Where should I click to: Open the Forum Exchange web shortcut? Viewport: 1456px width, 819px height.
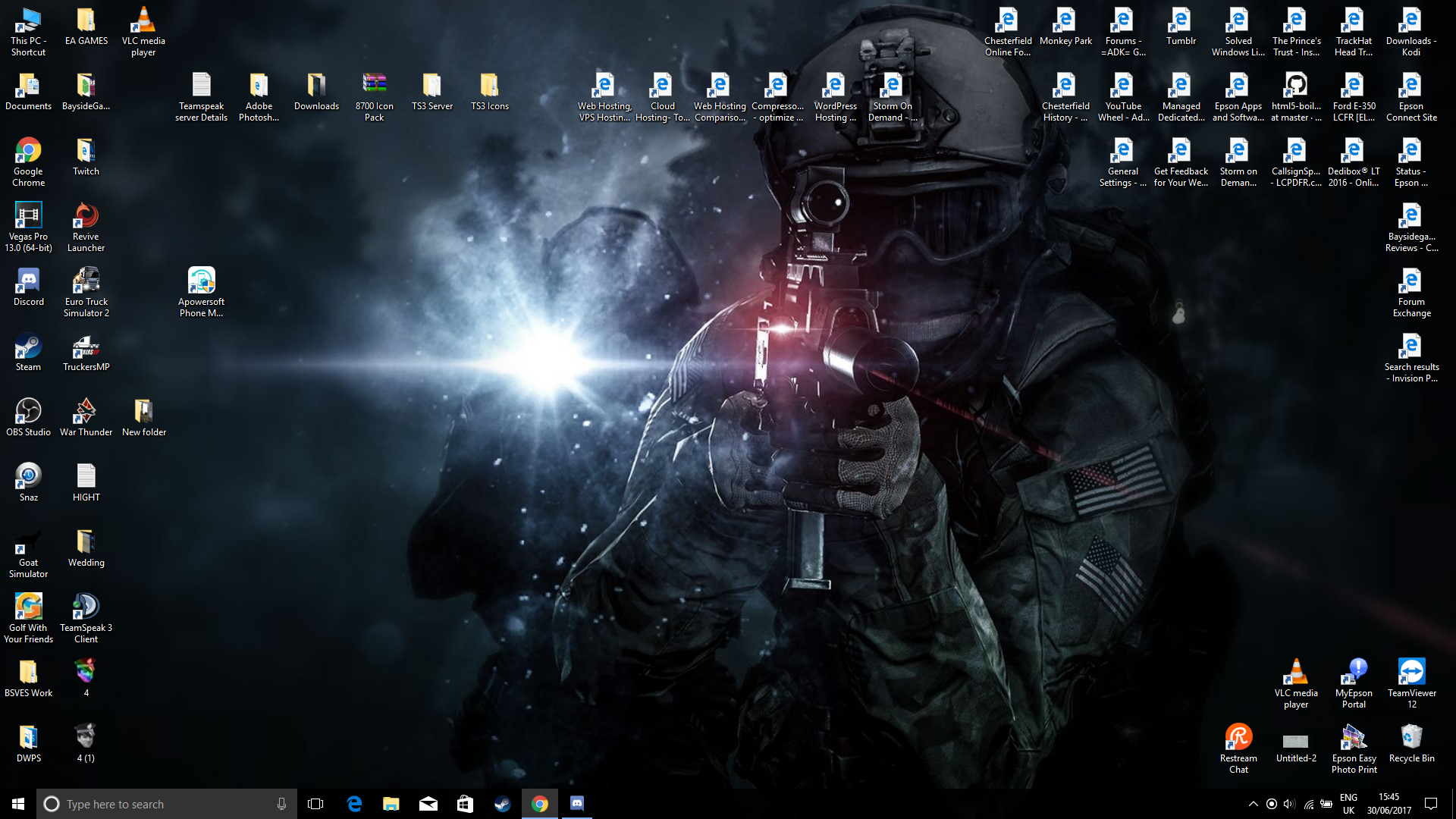tap(1411, 292)
